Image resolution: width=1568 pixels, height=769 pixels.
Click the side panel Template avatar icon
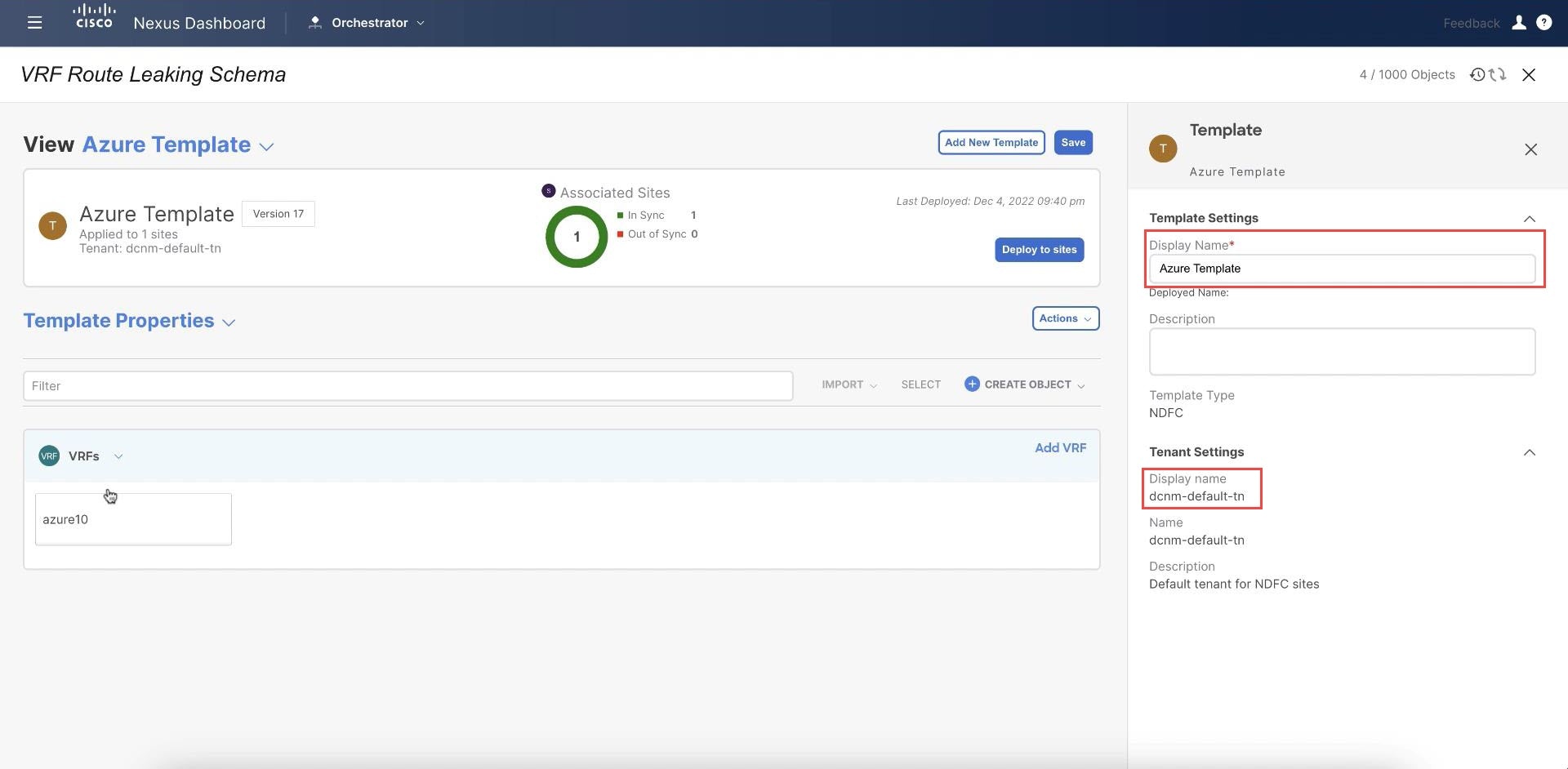1163,149
